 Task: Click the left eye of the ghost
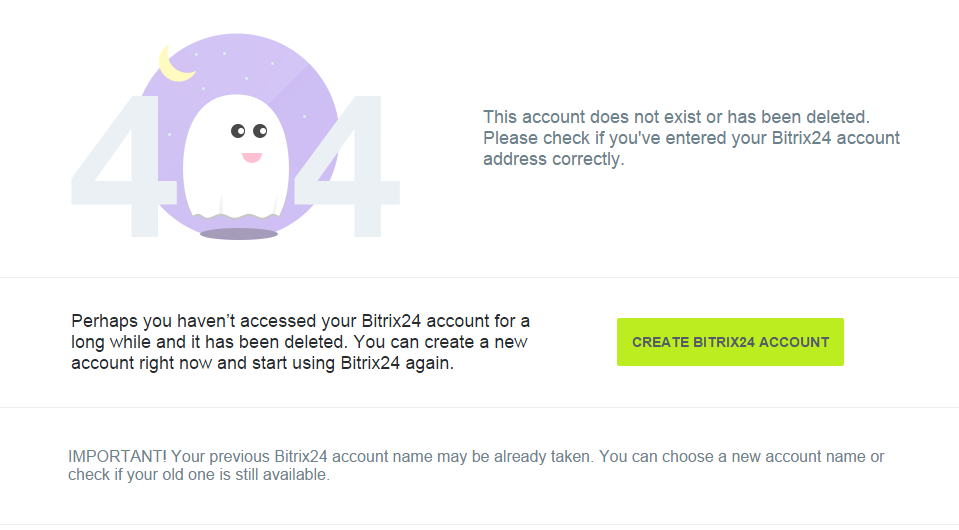pos(238,131)
